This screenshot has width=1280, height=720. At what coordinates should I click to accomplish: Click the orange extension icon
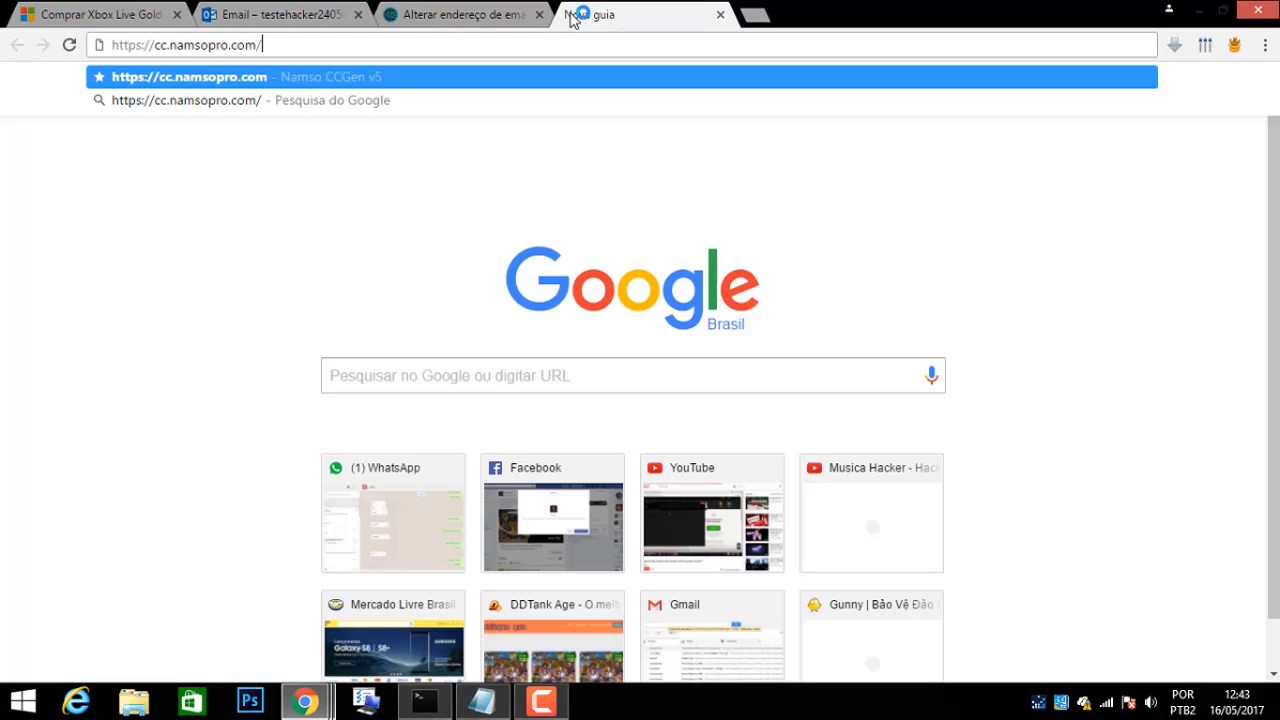(x=1234, y=45)
